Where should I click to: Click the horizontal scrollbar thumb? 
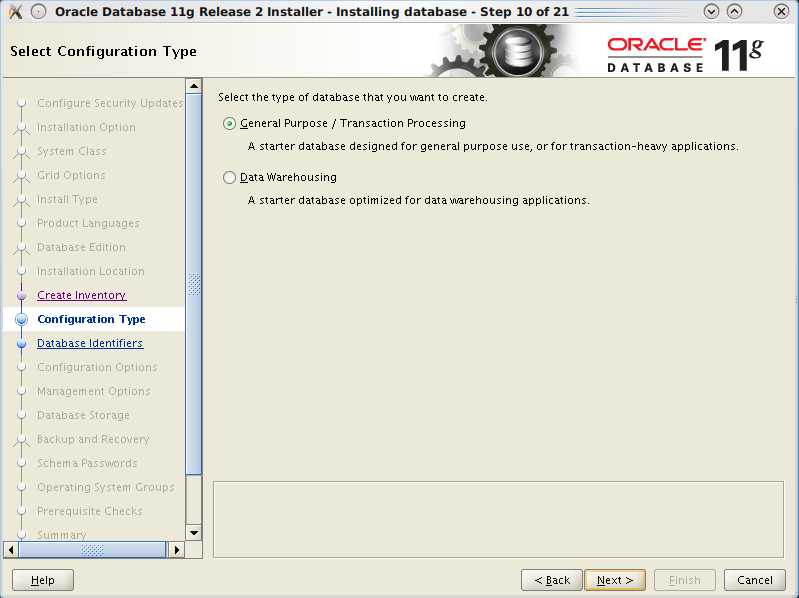[x=92, y=550]
